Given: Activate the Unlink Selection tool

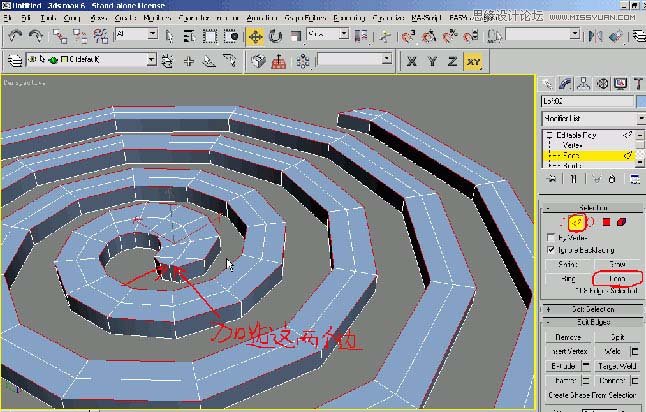Looking at the screenshot, I should point(80,37).
